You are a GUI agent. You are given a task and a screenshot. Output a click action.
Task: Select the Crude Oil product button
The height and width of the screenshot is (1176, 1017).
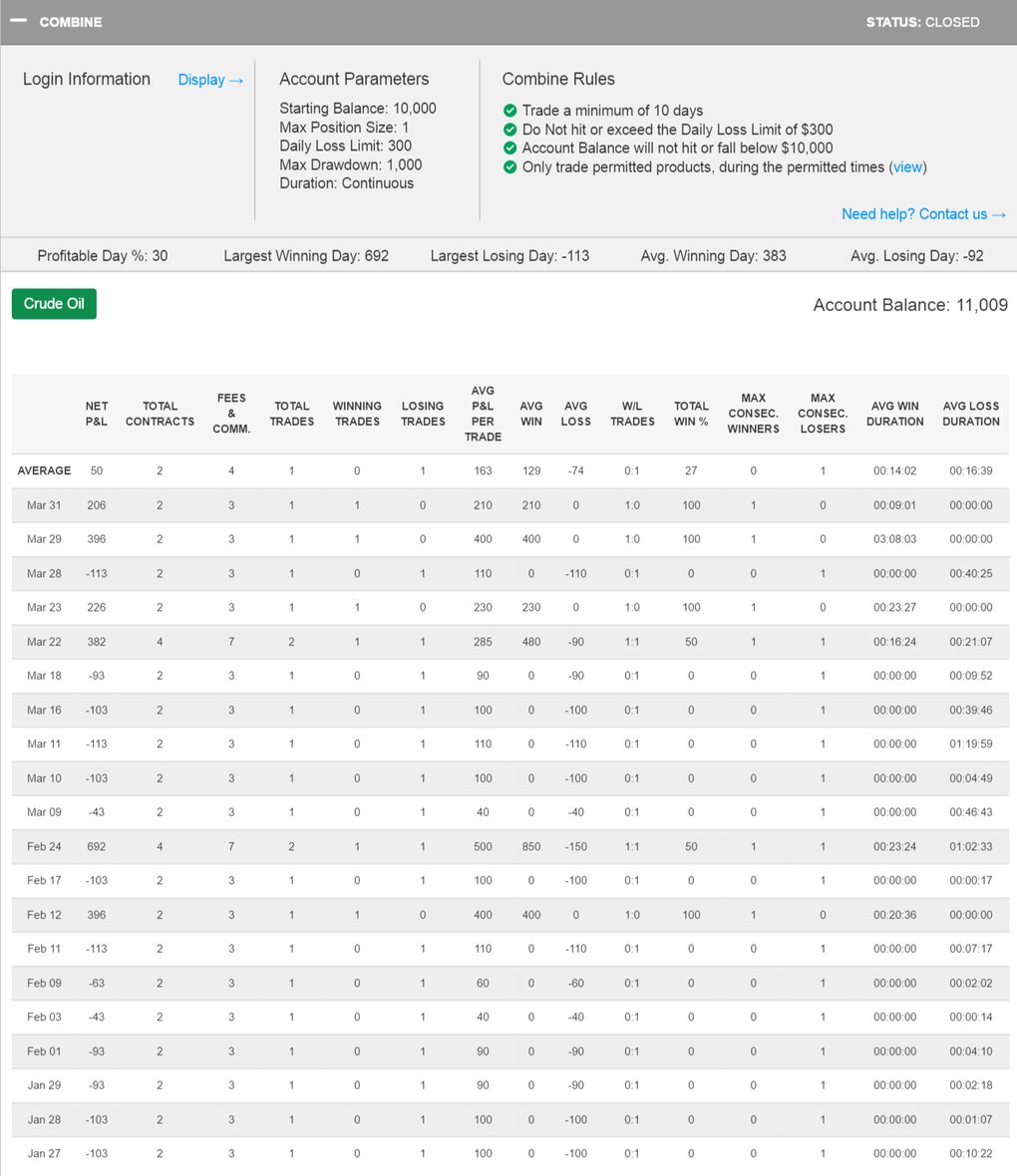tap(54, 304)
